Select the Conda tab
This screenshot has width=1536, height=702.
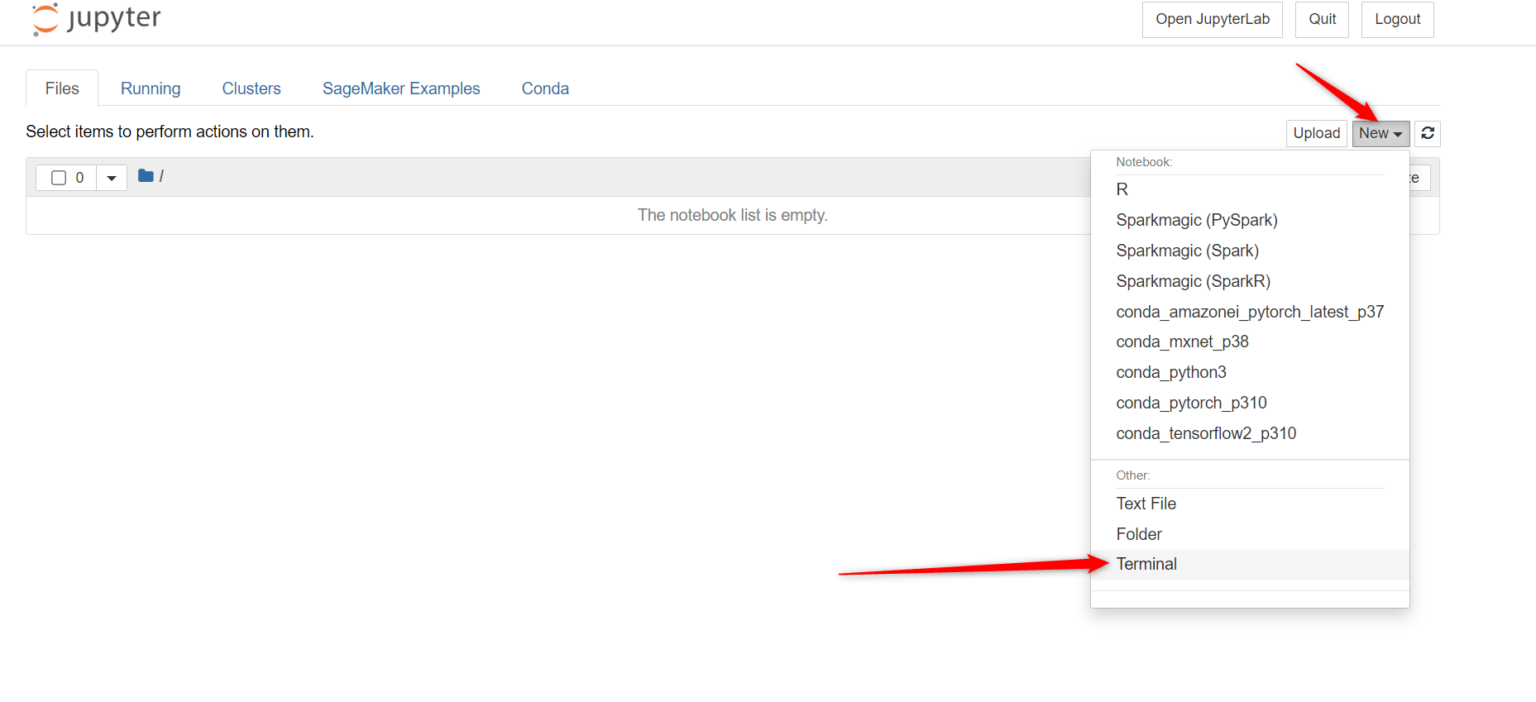(545, 88)
